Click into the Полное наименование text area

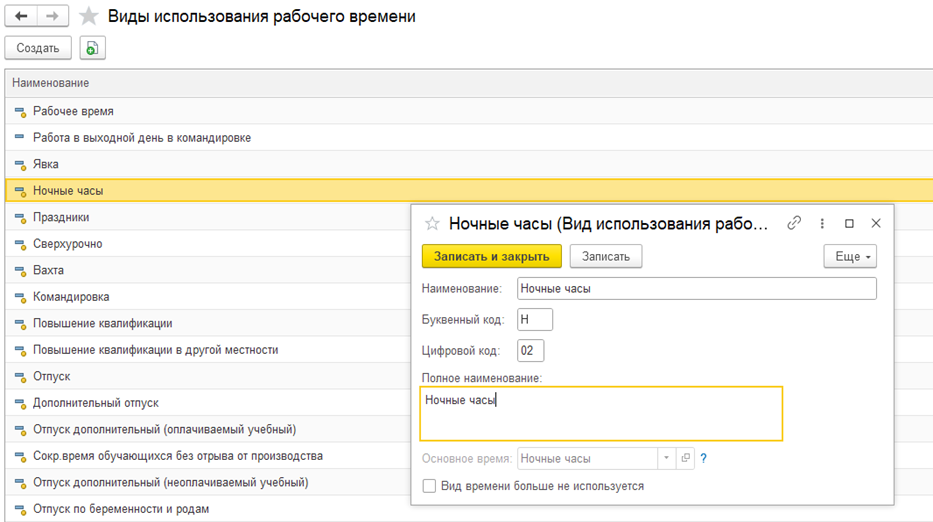coord(601,414)
